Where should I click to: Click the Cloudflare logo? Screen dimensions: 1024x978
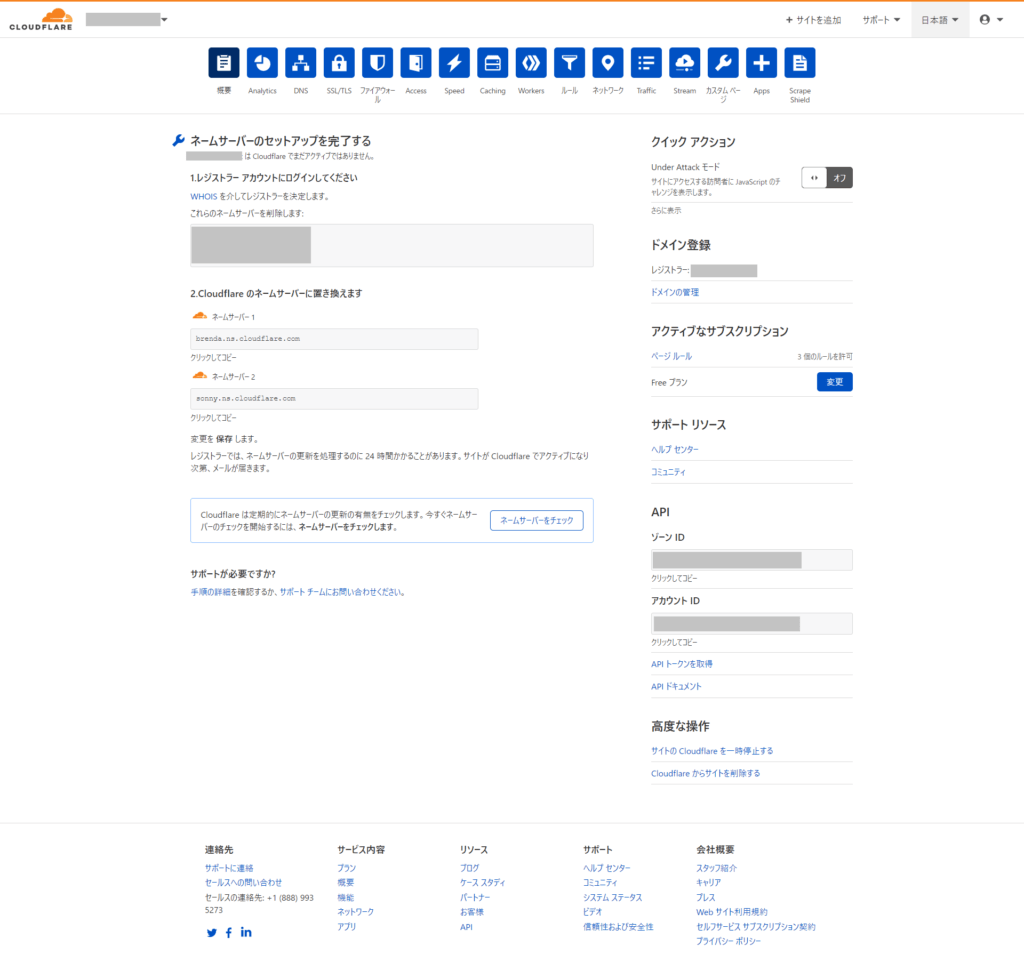[41, 20]
